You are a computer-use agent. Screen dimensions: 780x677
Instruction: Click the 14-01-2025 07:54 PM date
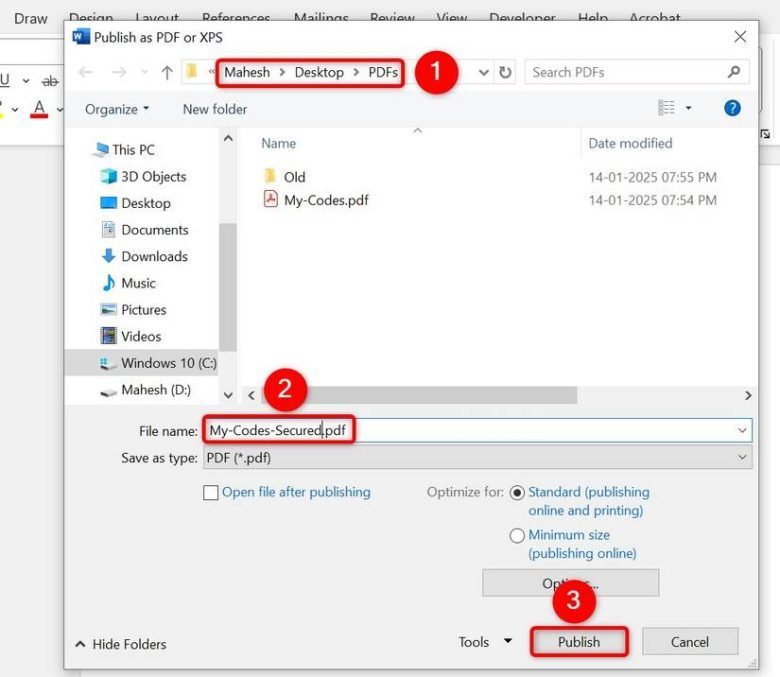(653, 200)
